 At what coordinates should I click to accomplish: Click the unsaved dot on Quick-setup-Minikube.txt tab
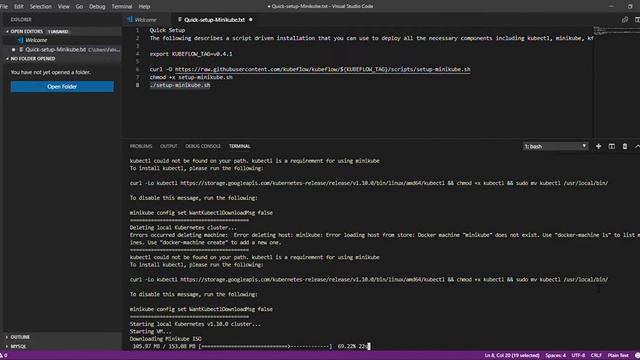click(x=251, y=20)
